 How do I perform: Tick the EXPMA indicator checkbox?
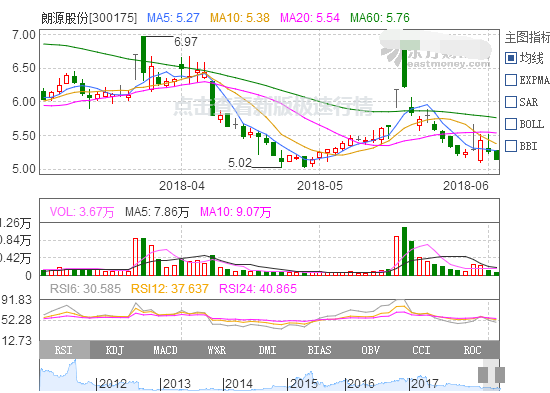click(x=511, y=80)
